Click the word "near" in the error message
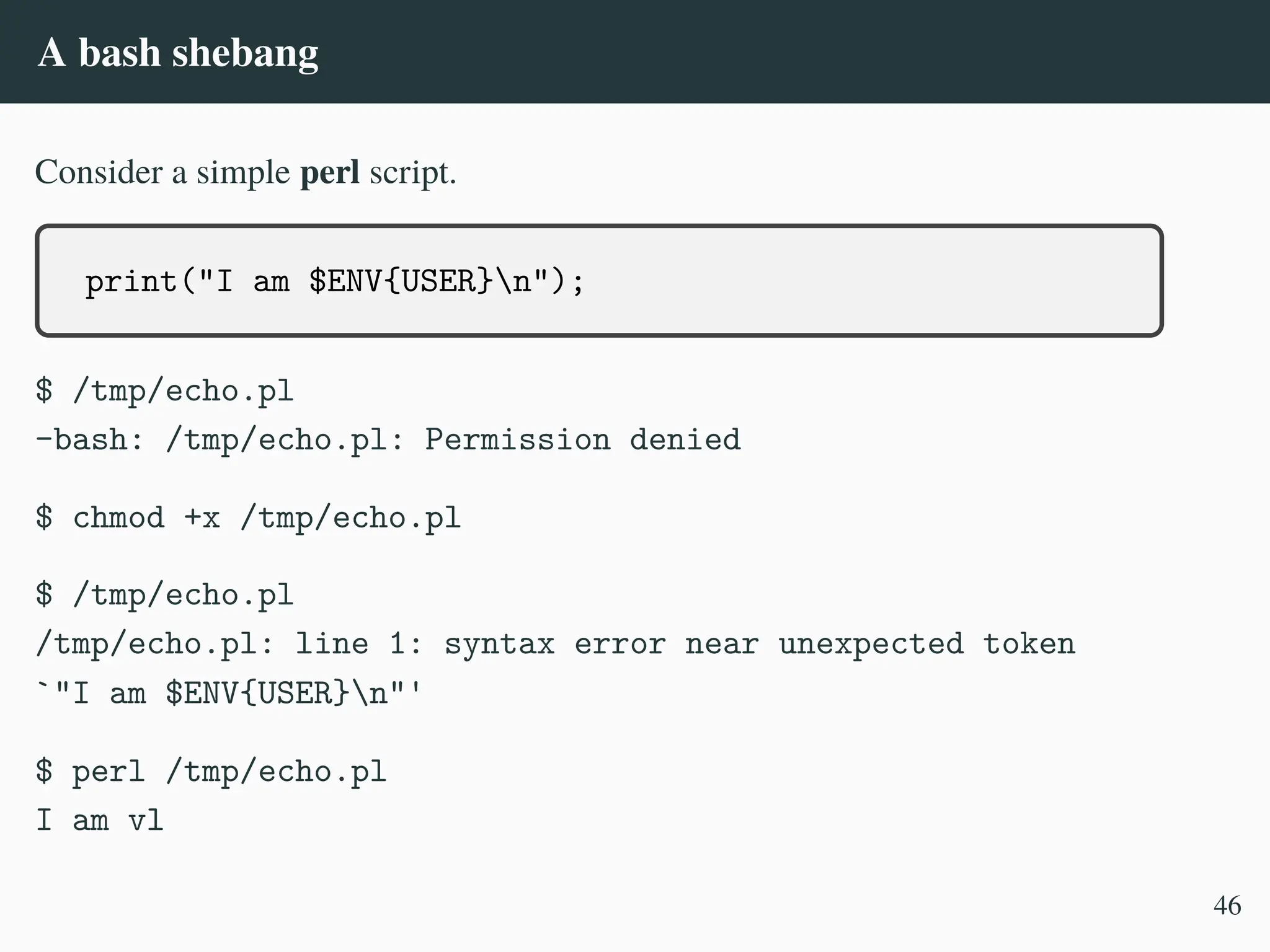The height and width of the screenshot is (952, 1270). click(721, 644)
